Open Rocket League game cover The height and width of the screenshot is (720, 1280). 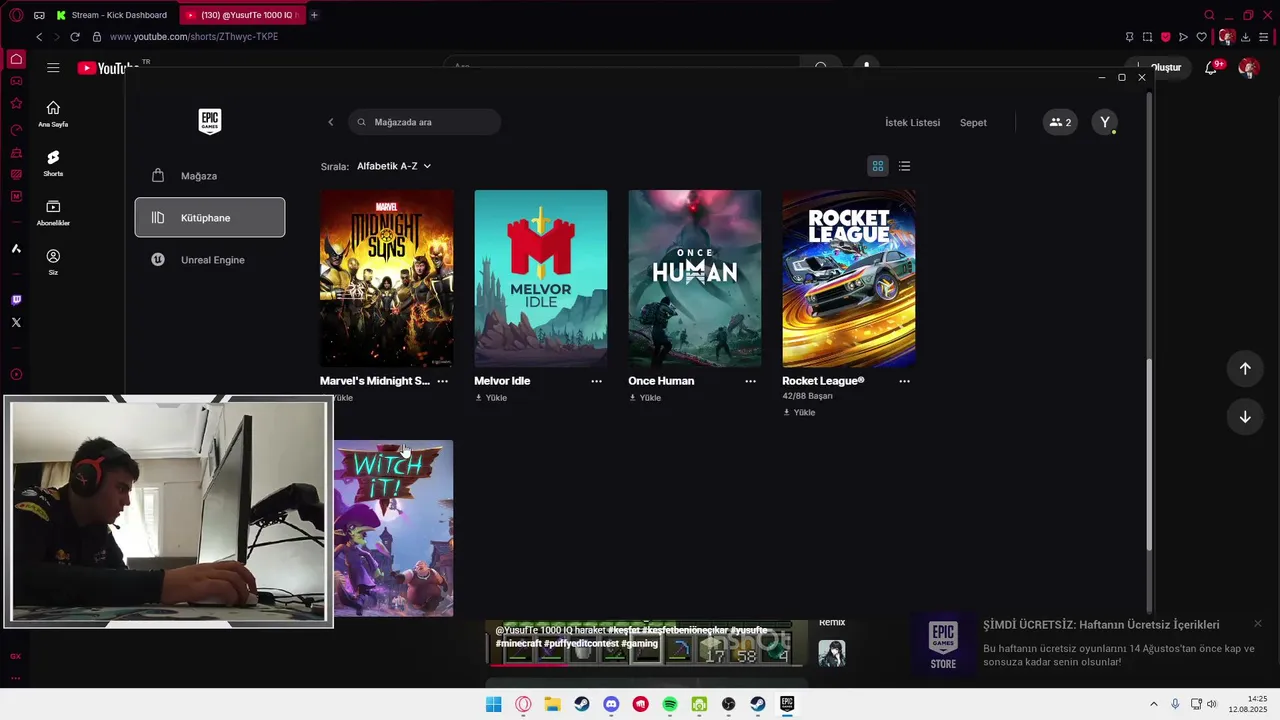(x=849, y=279)
